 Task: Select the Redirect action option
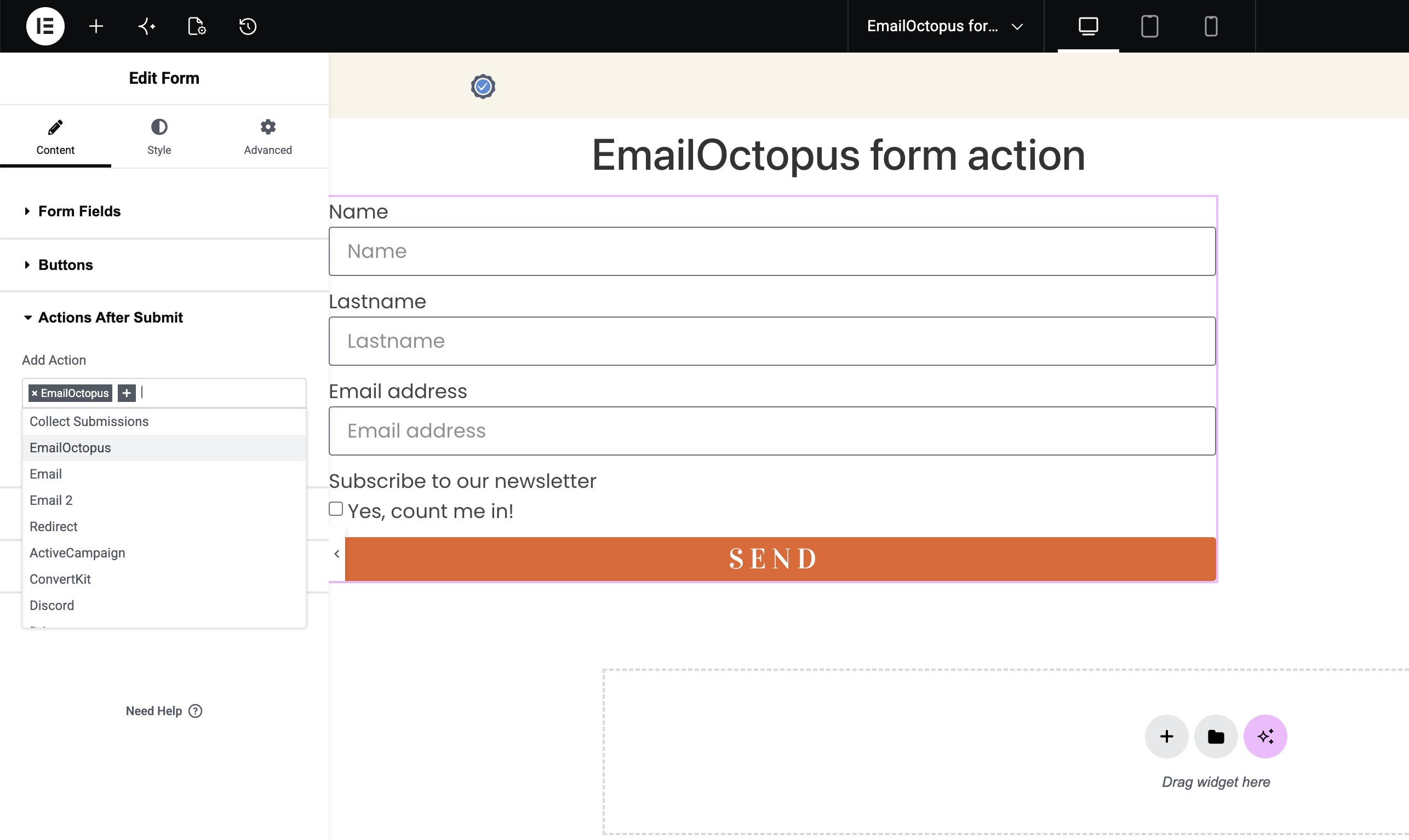(164, 526)
